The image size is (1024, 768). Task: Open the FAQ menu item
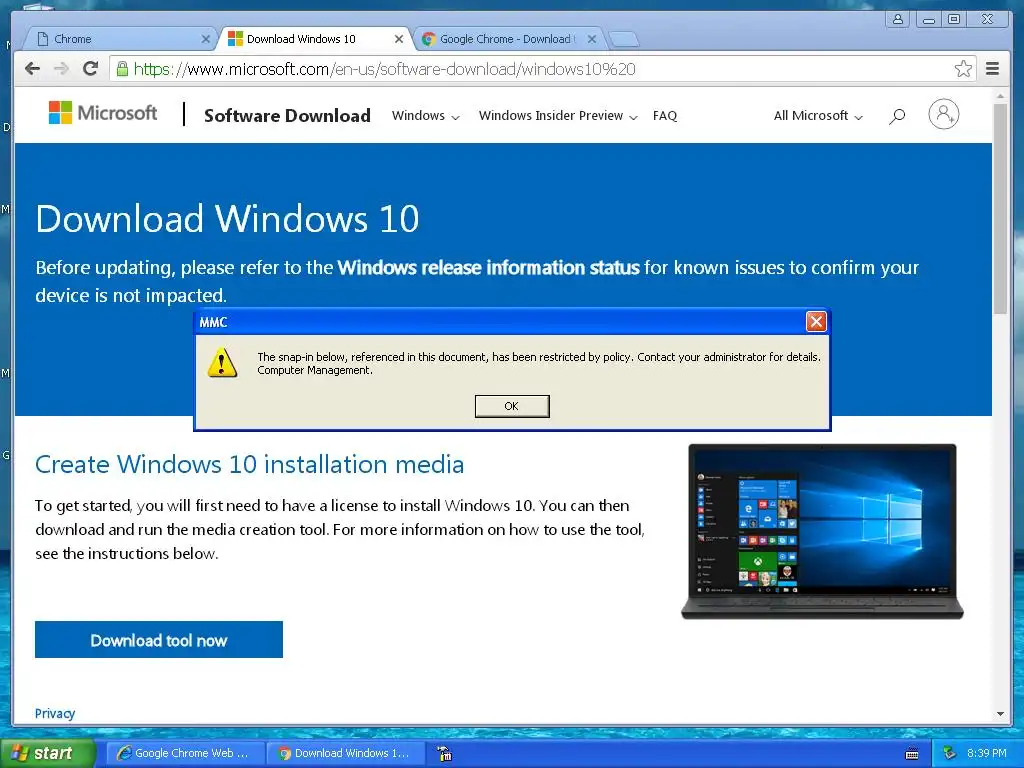665,116
